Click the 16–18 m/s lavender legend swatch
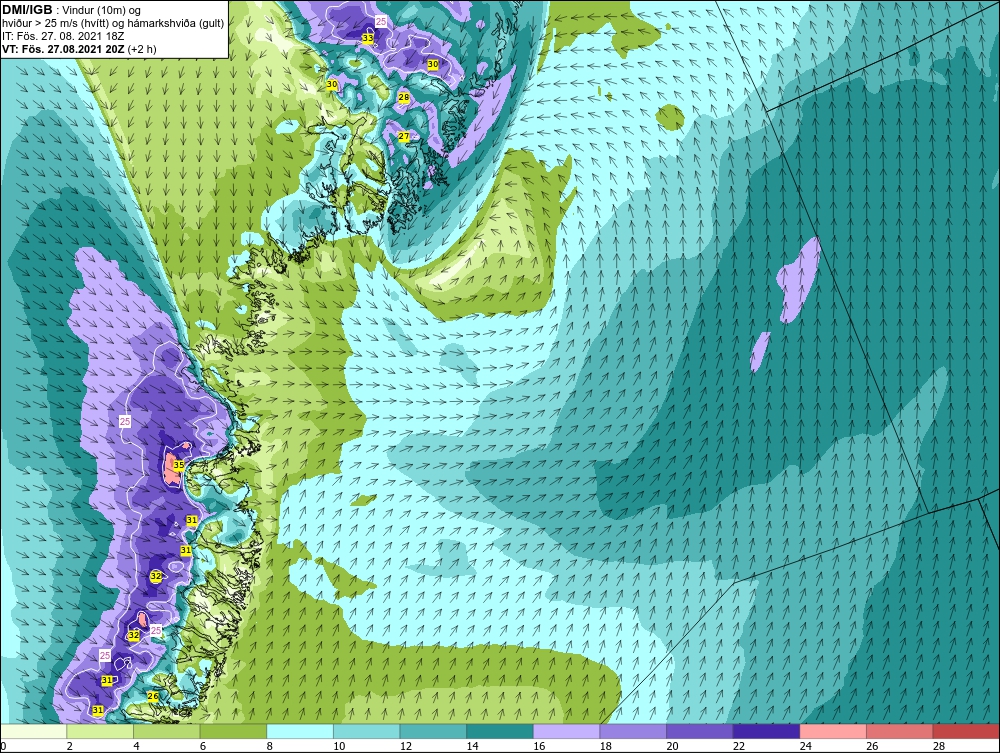Screen dimensions: 1000x753 (566, 731)
